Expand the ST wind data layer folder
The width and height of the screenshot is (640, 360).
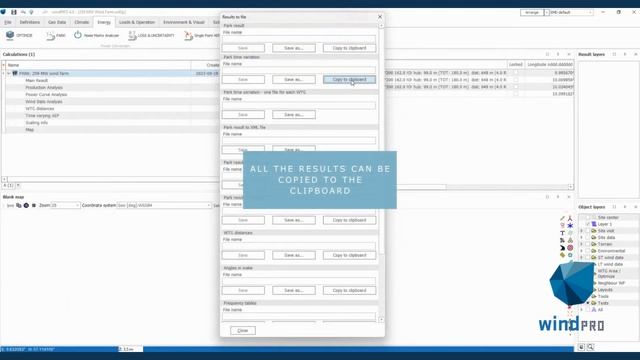pos(582,258)
